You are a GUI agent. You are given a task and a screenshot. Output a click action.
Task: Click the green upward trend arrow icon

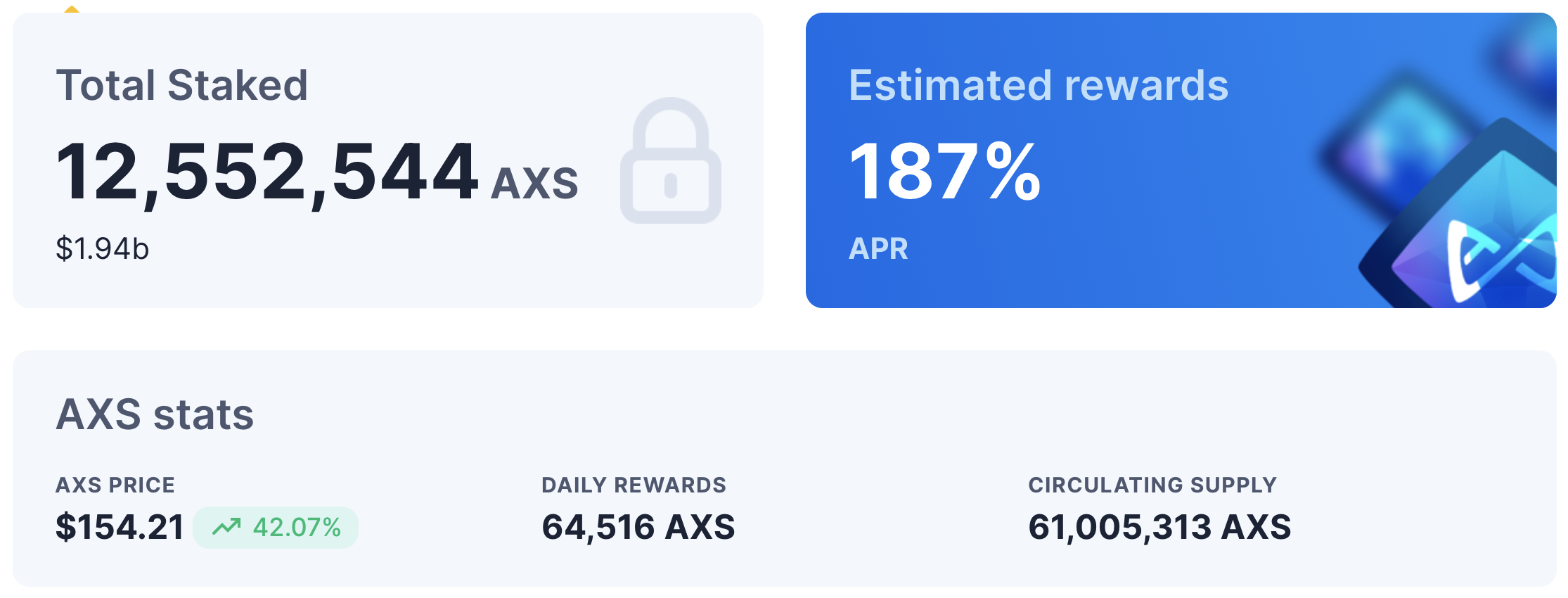227,527
